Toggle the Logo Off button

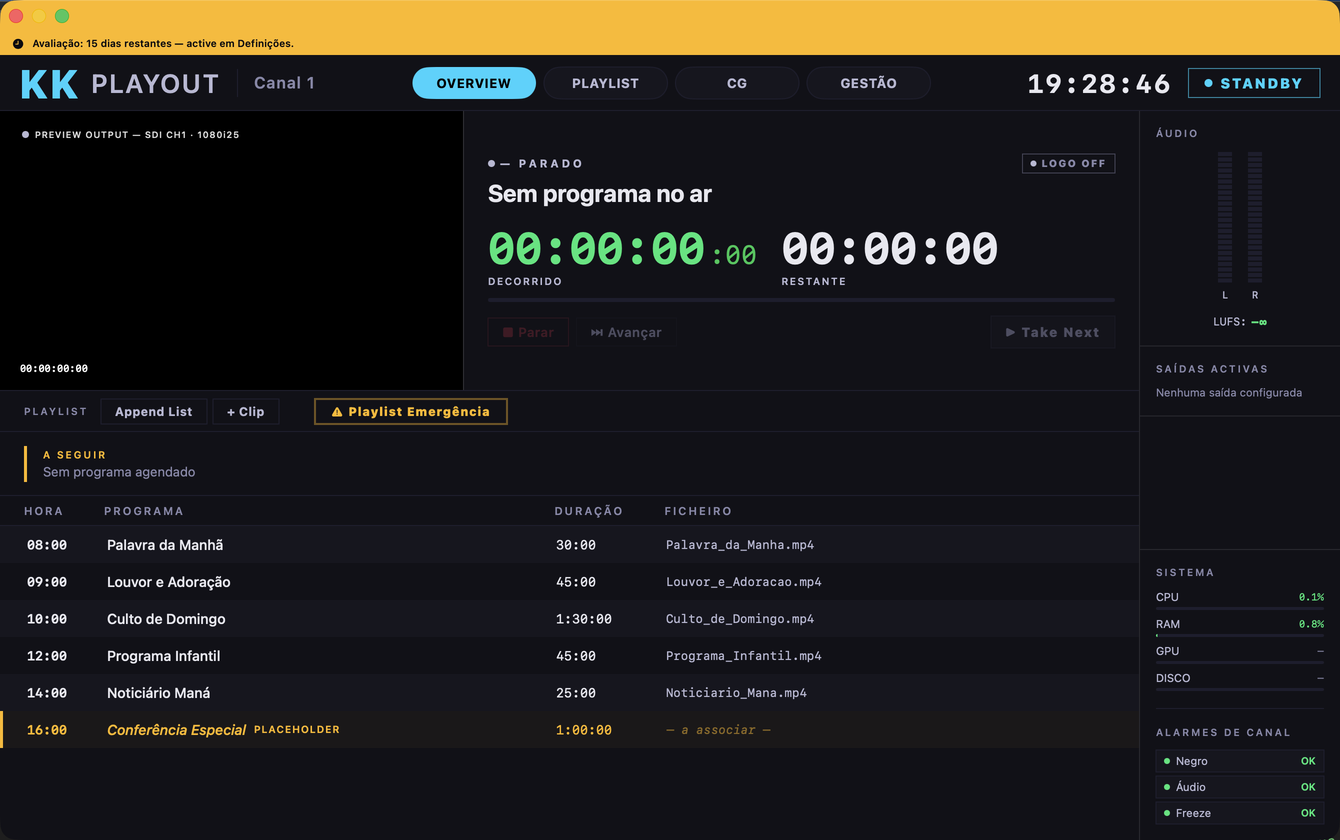pyautogui.click(x=1068, y=163)
